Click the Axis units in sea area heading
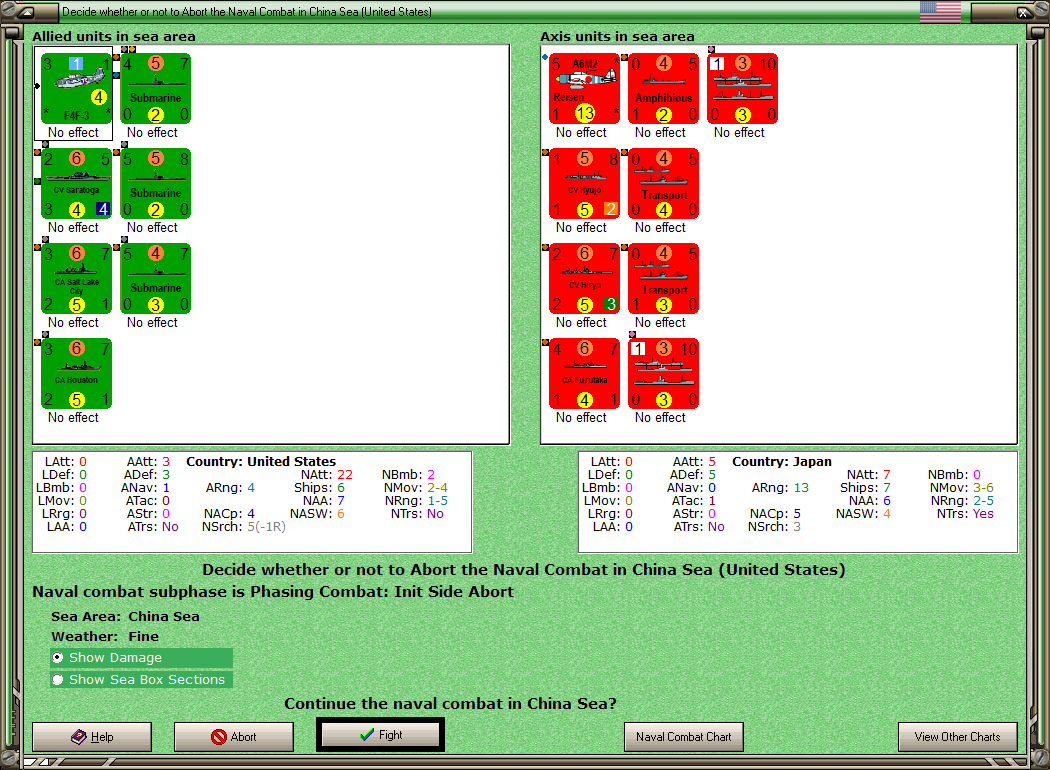Image resolution: width=1050 pixels, height=770 pixels. pos(617,36)
